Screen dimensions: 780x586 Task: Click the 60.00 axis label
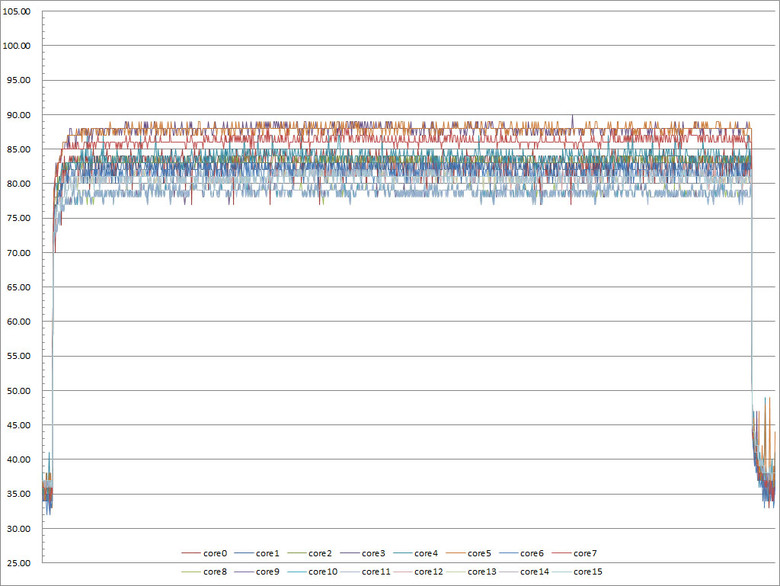pos(18,321)
